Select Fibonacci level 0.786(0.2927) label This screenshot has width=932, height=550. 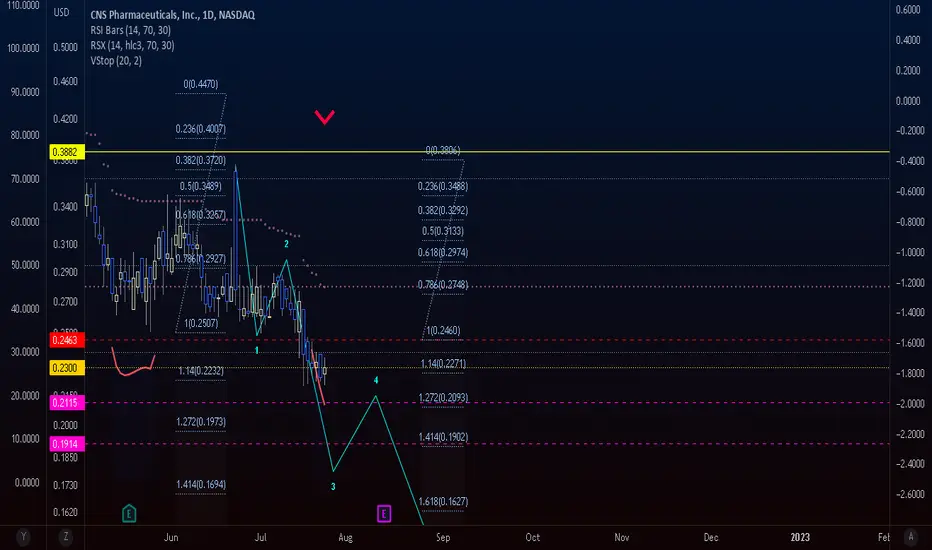(200, 259)
